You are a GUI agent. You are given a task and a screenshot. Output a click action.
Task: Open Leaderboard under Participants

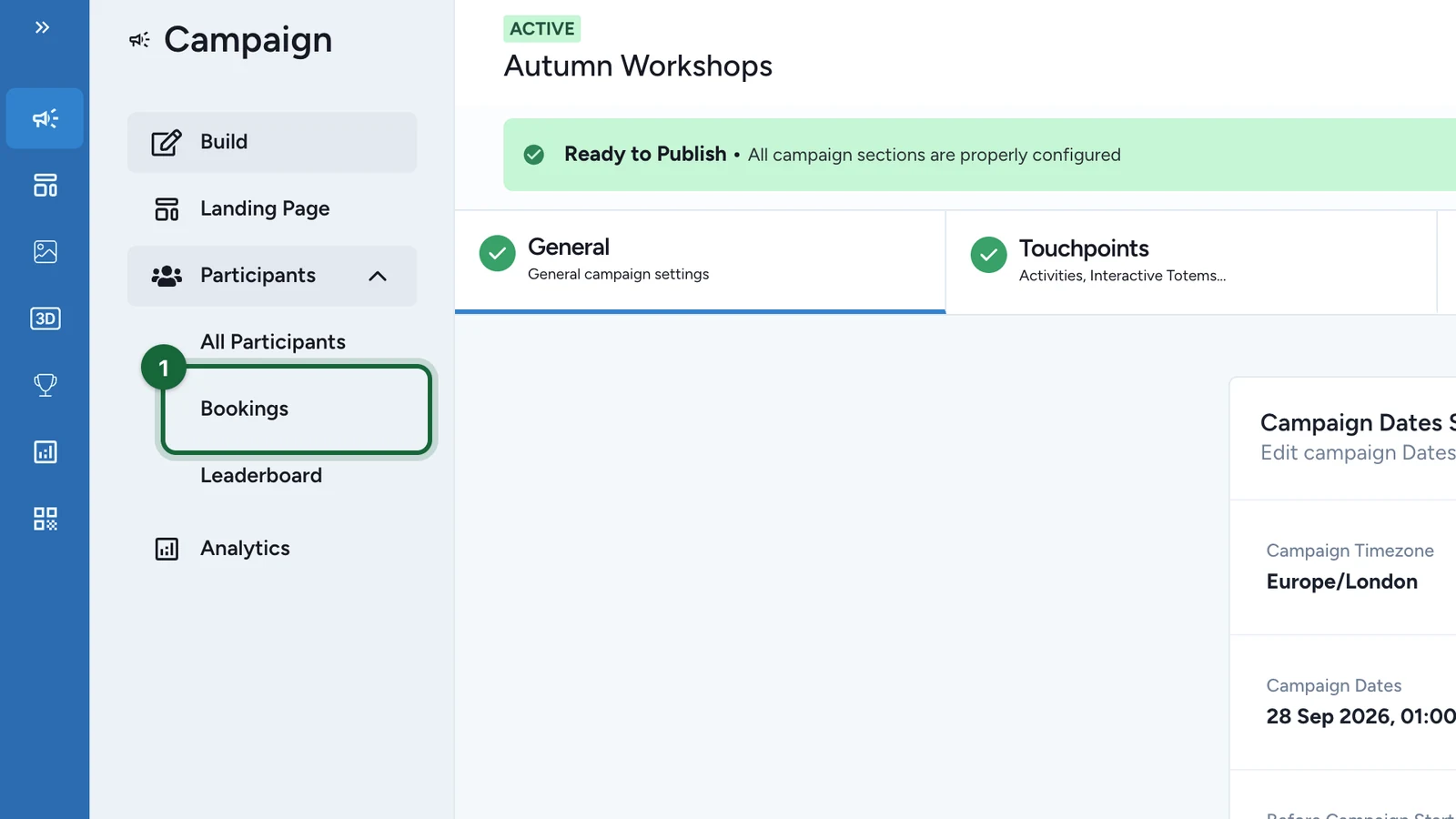coord(261,476)
